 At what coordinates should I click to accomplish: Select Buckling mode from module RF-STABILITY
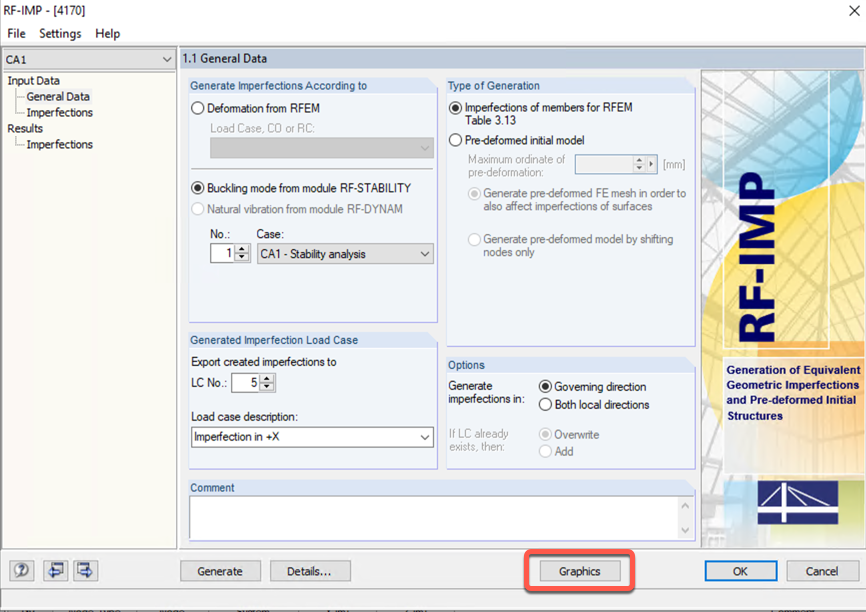pyautogui.click(x=198, y=188)
